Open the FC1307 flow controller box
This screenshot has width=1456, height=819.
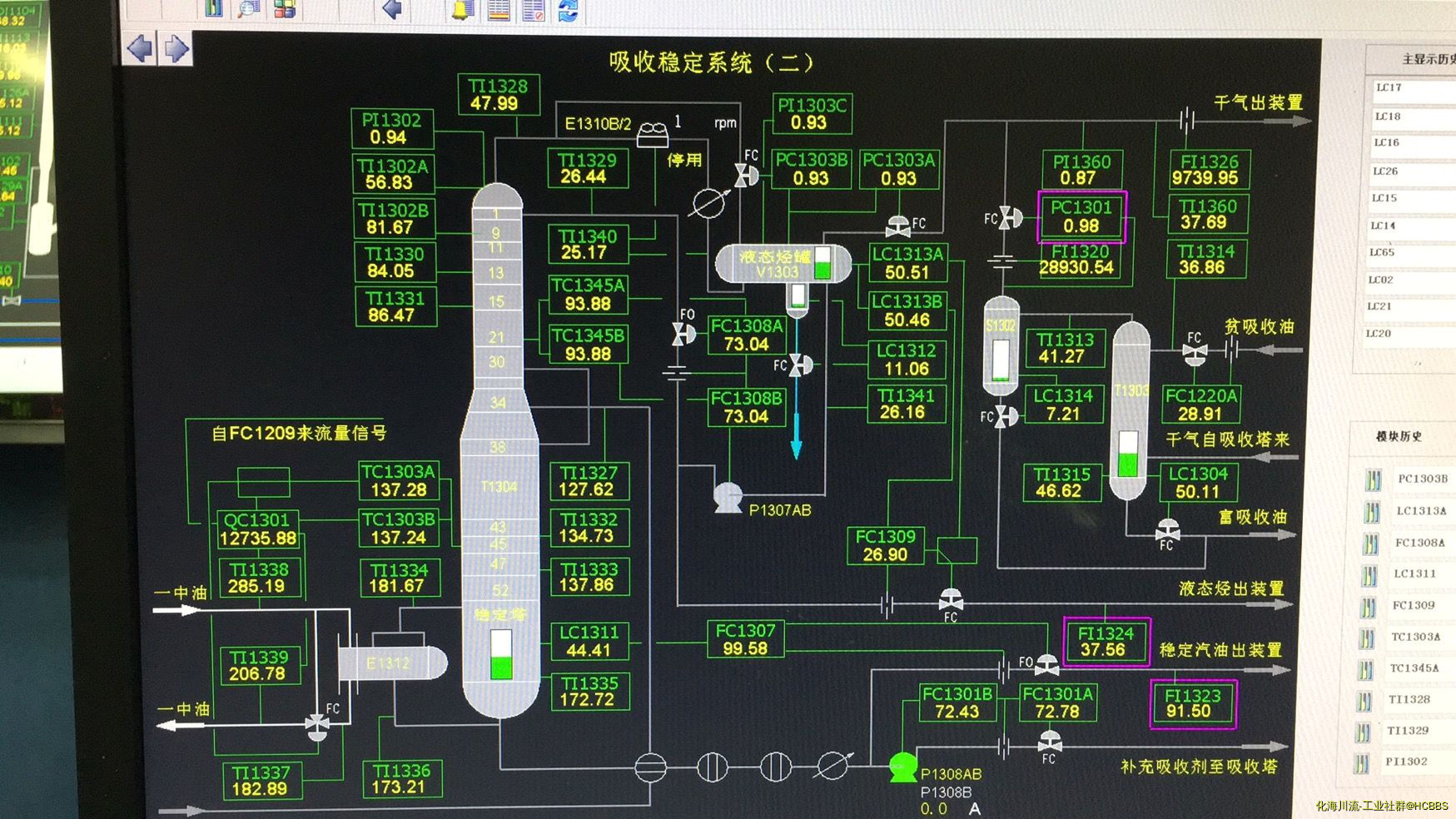(745, 639)
